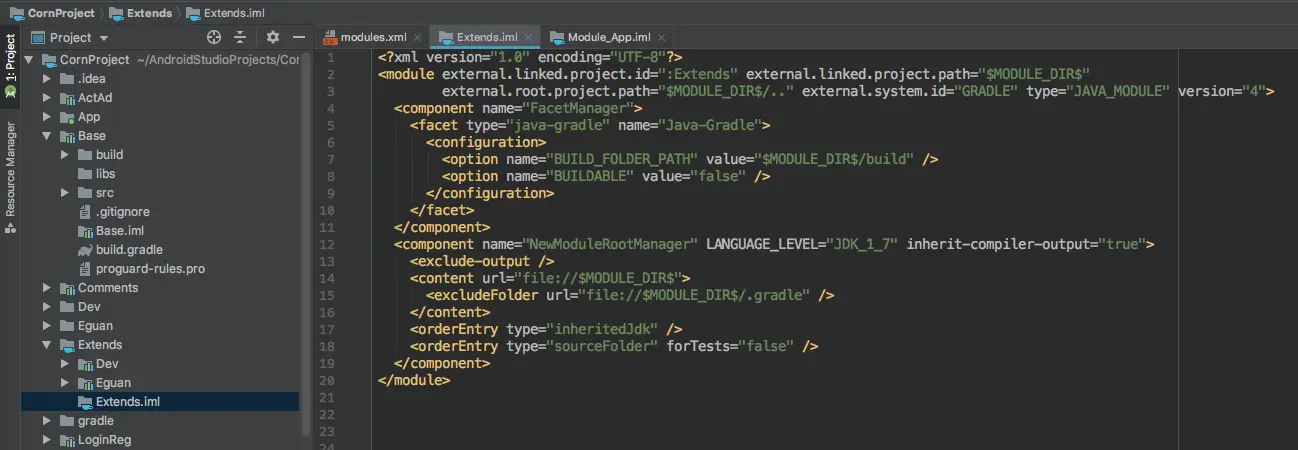Image resolution: width=1298 pixels, height=450 pixels.
Task: Toggle the 1: Project tool window
Action: 10,66
